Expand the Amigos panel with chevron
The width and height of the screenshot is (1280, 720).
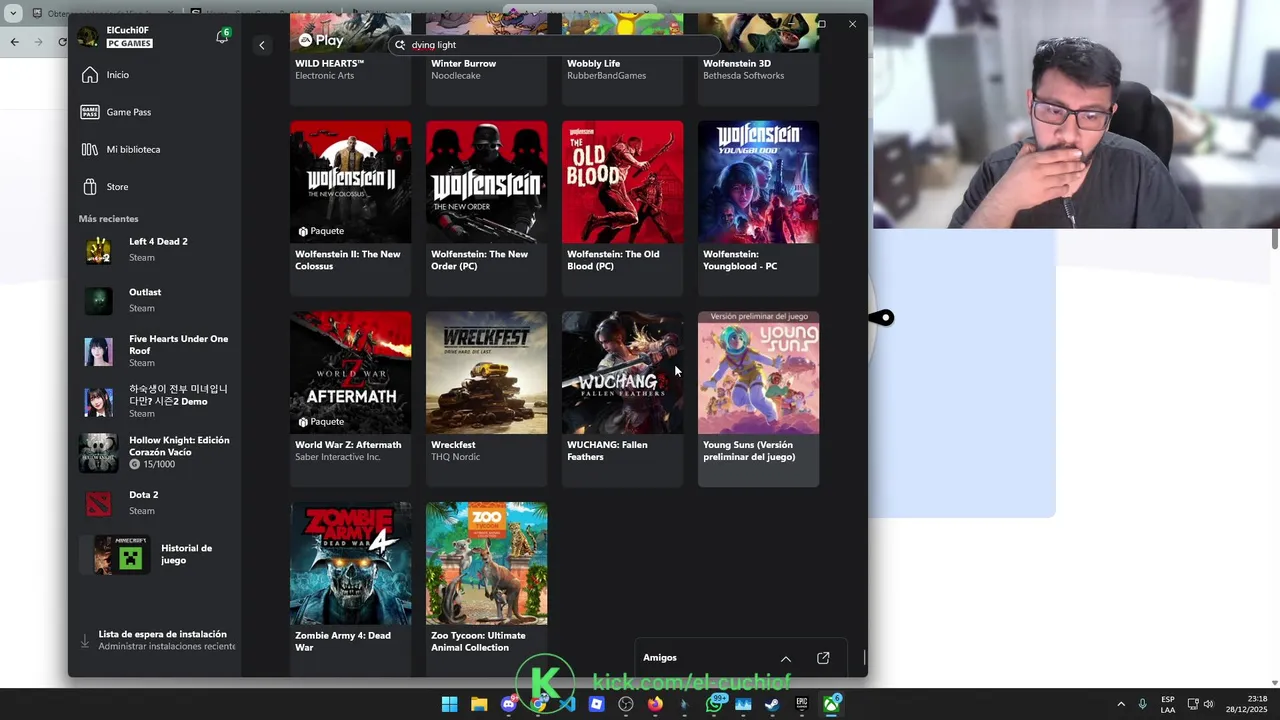[x=786, y=658]
